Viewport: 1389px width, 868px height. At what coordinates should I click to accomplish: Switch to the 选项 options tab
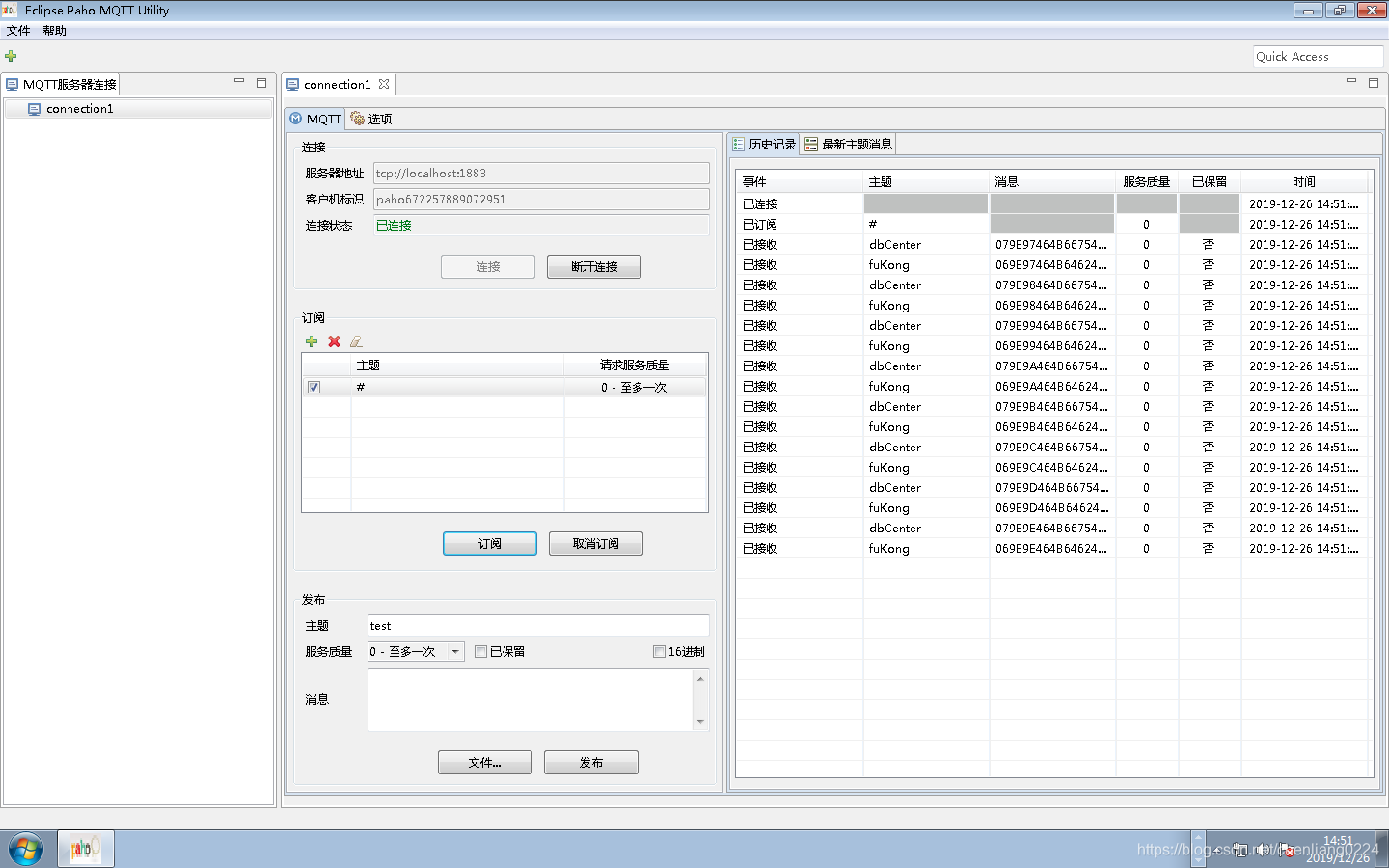(x=371, y=119)
